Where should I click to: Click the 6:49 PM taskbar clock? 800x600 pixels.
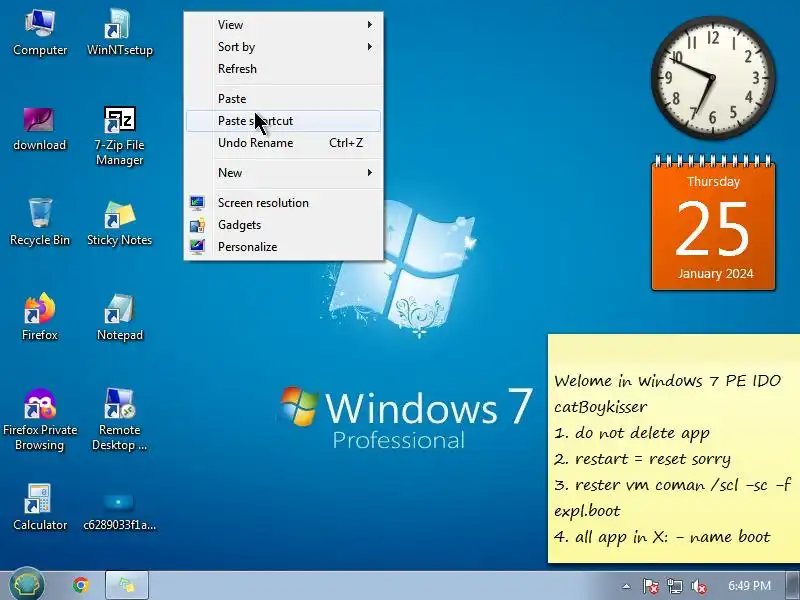749,585
